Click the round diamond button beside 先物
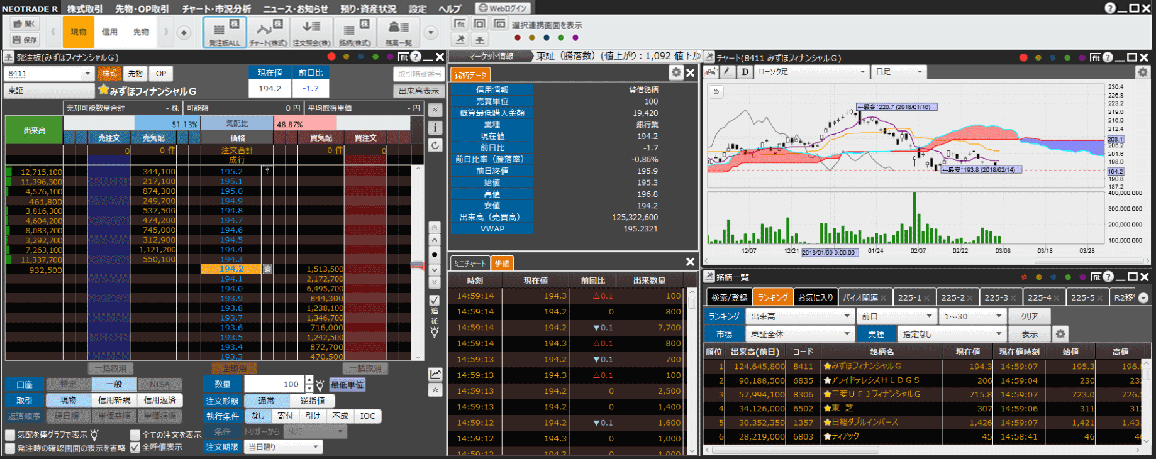The width and height of the screenshot is (1156, 459). [x=184, y=32]
